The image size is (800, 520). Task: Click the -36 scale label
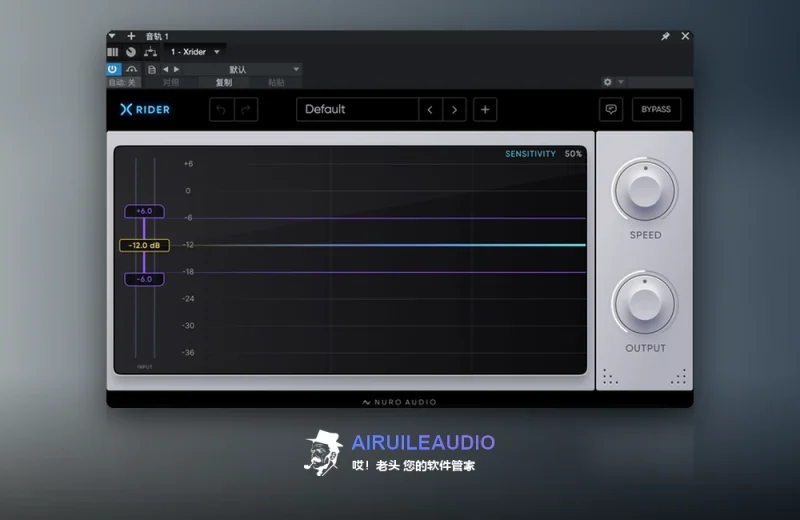click(188, 353)
